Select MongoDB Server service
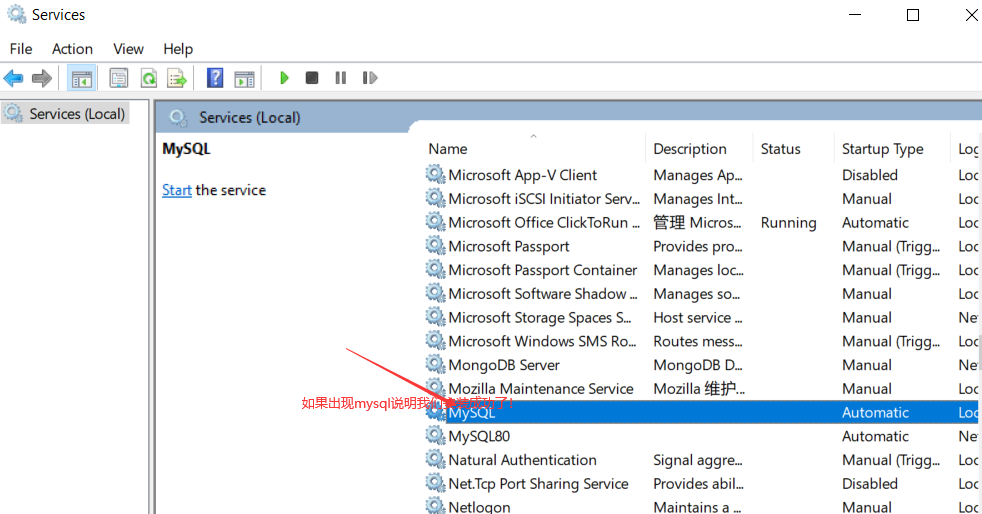Viewport: 982px width, 514px height. [x=504, y=366]
